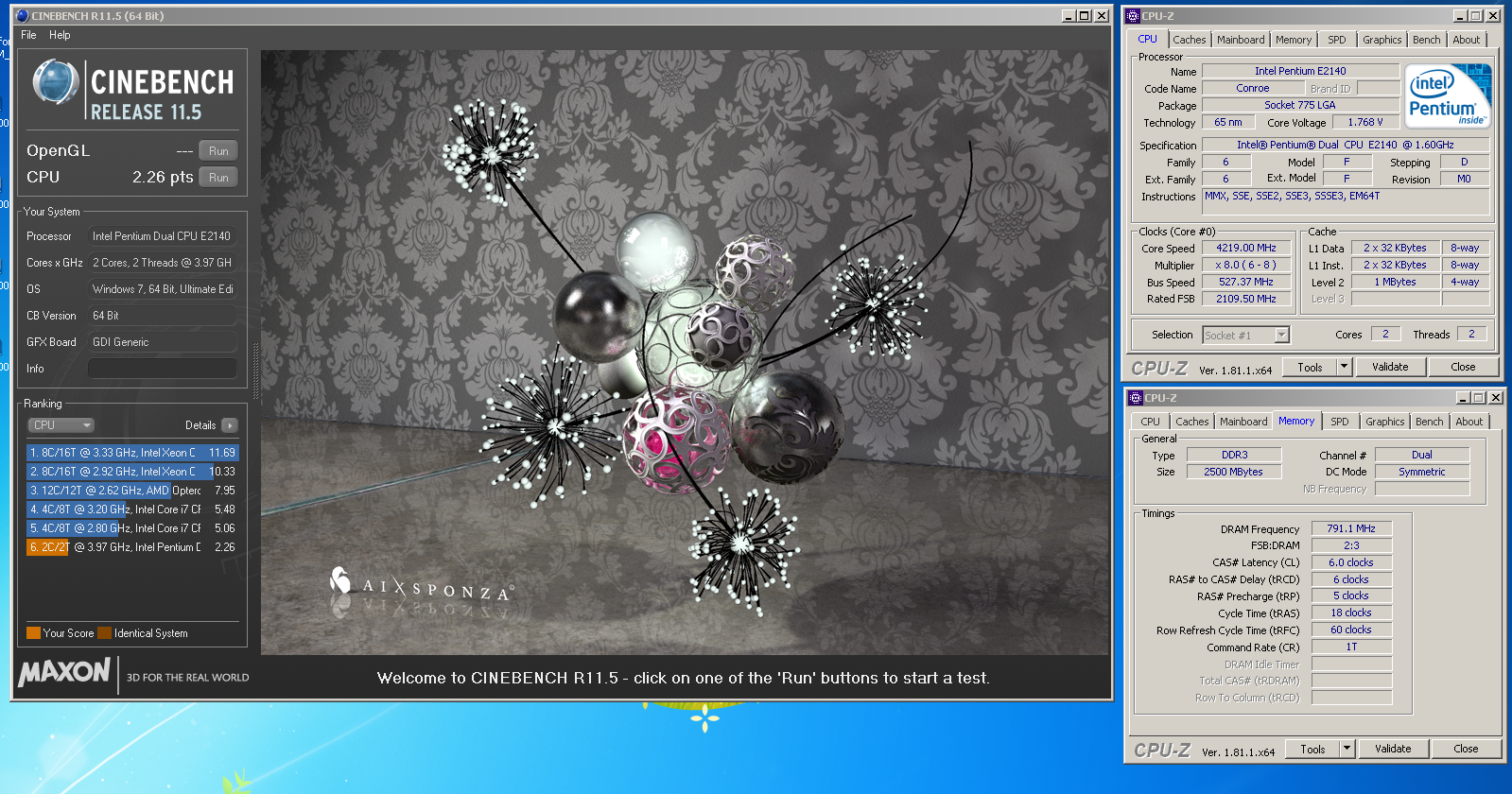Viewport: 1512px width, 794px height.
Task: Click the Multiplier value x 8.0 (6 - 8)
Action: tap(1246, 266)
